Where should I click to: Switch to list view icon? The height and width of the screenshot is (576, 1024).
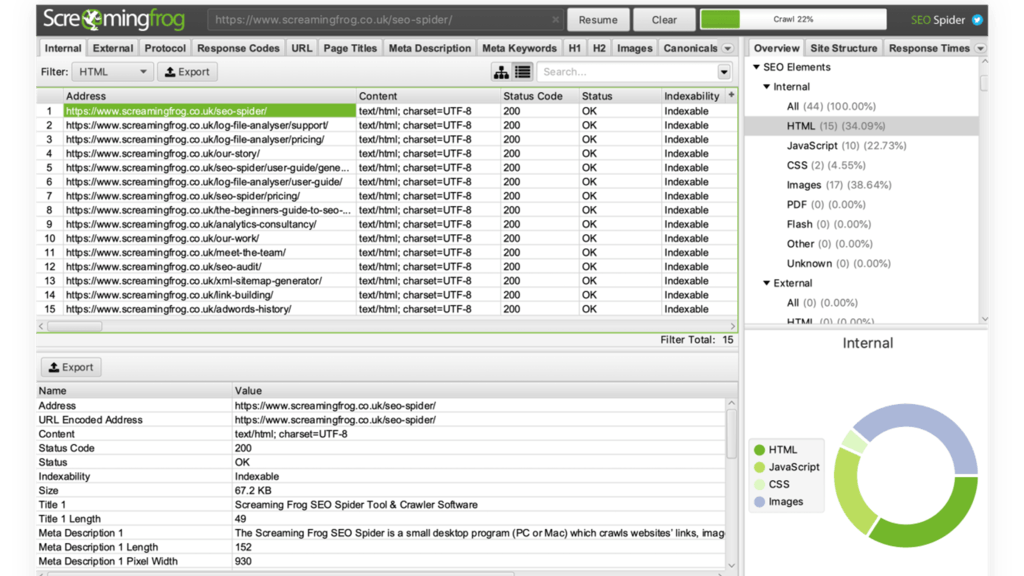(x=522, y=72)
